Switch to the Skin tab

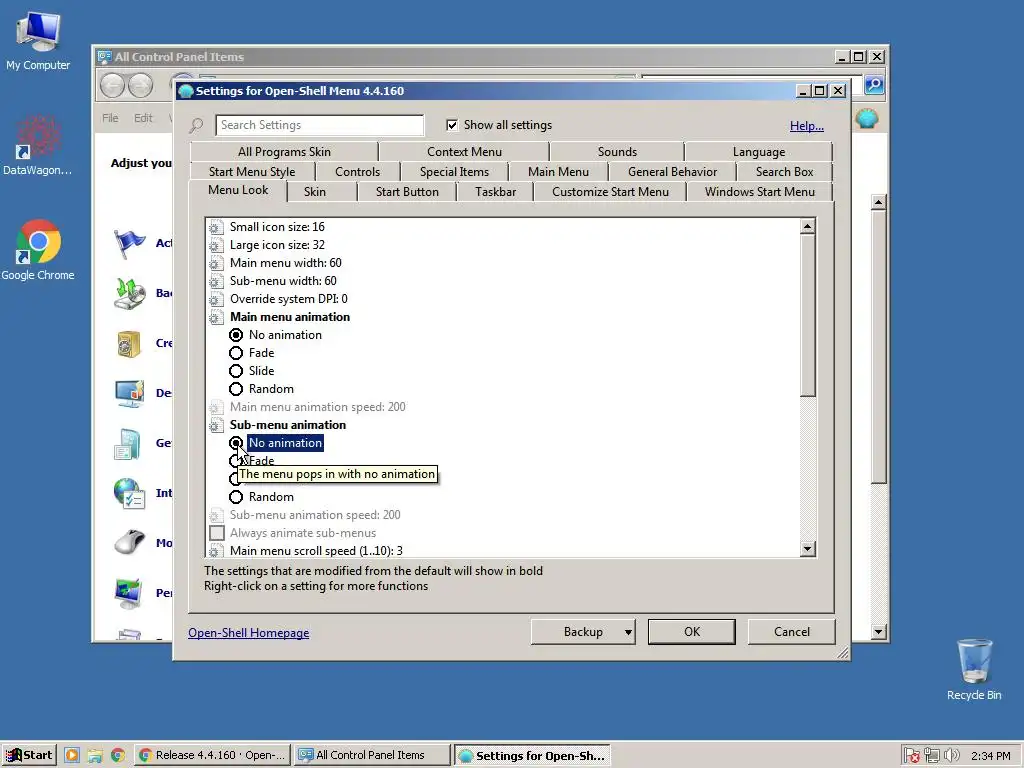pos(315,191)
